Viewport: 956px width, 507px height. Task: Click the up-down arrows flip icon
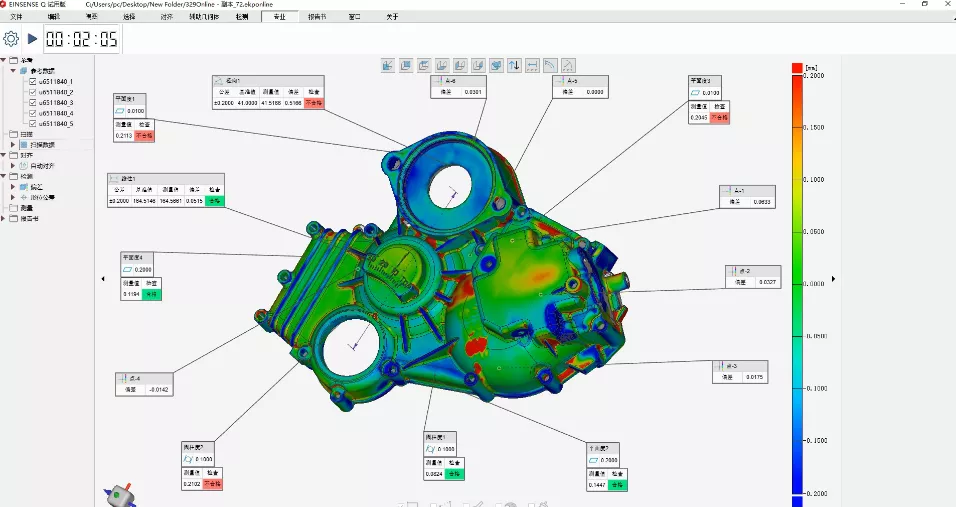pyautogui.click(x=514, y=65)
